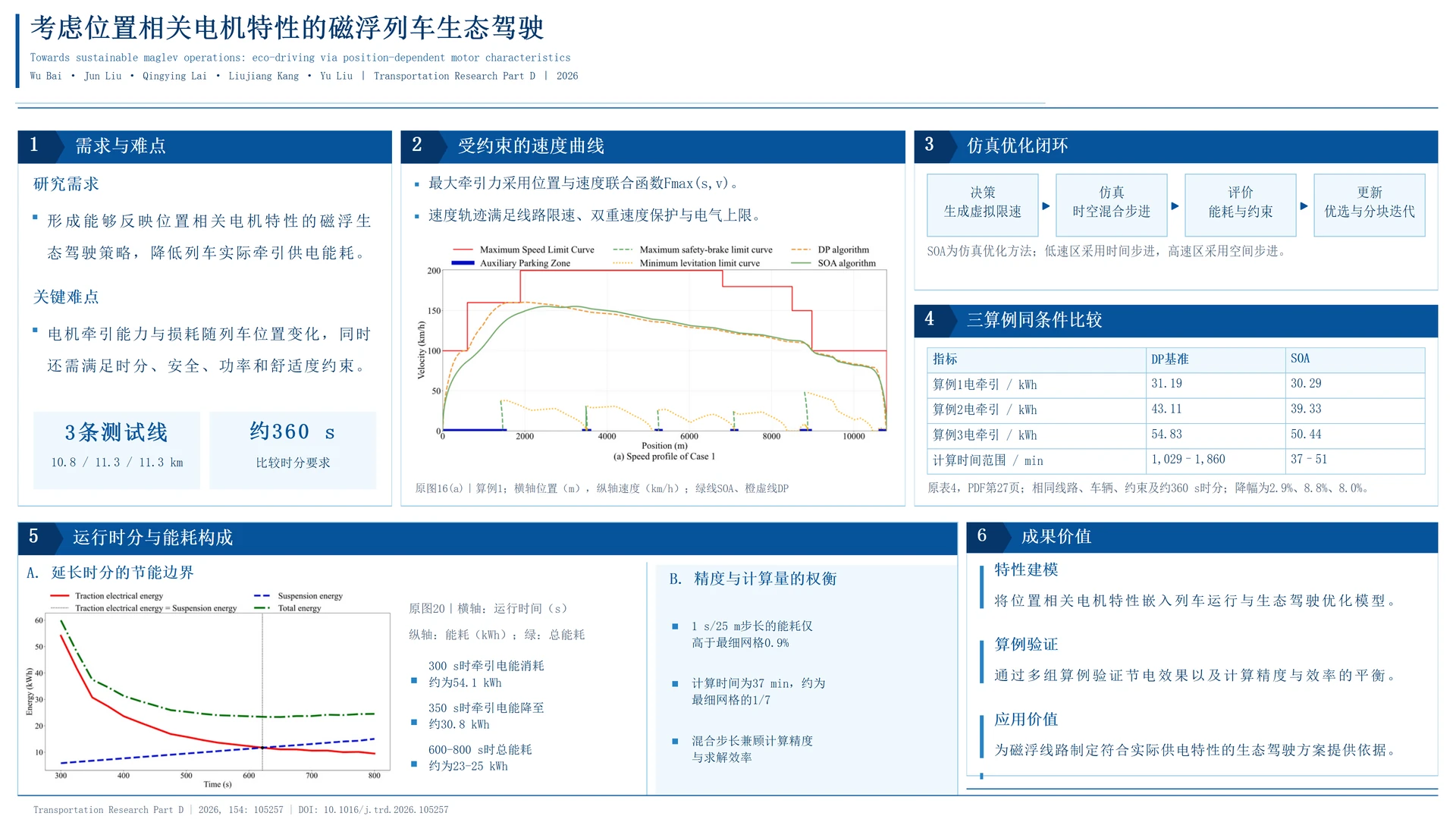The image size is (1456, 819).
Task: Click the 仿真 时空混合步进 flow box
Action: [x=1112, y=206]
